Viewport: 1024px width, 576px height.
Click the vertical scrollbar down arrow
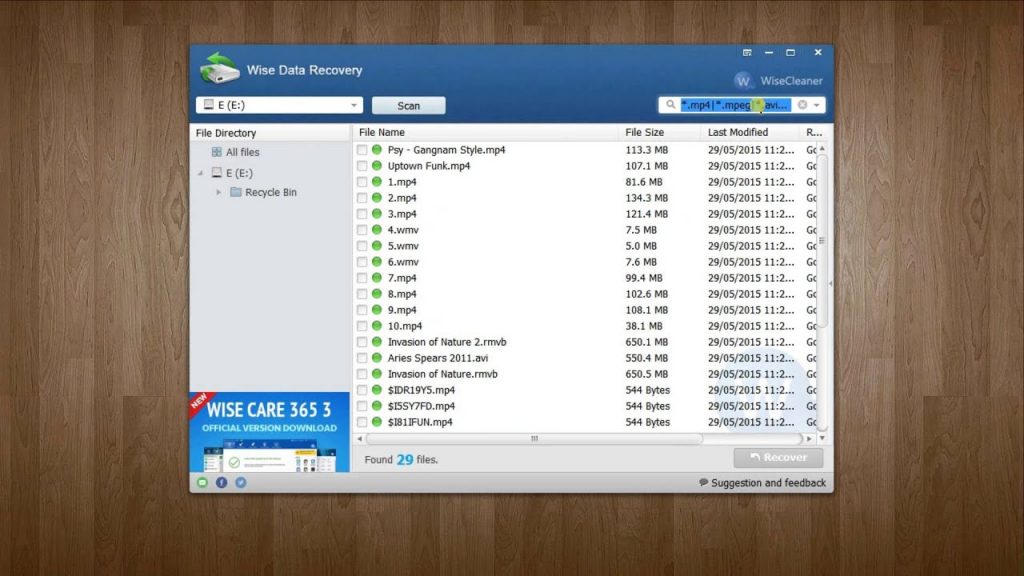coord(822,438)
